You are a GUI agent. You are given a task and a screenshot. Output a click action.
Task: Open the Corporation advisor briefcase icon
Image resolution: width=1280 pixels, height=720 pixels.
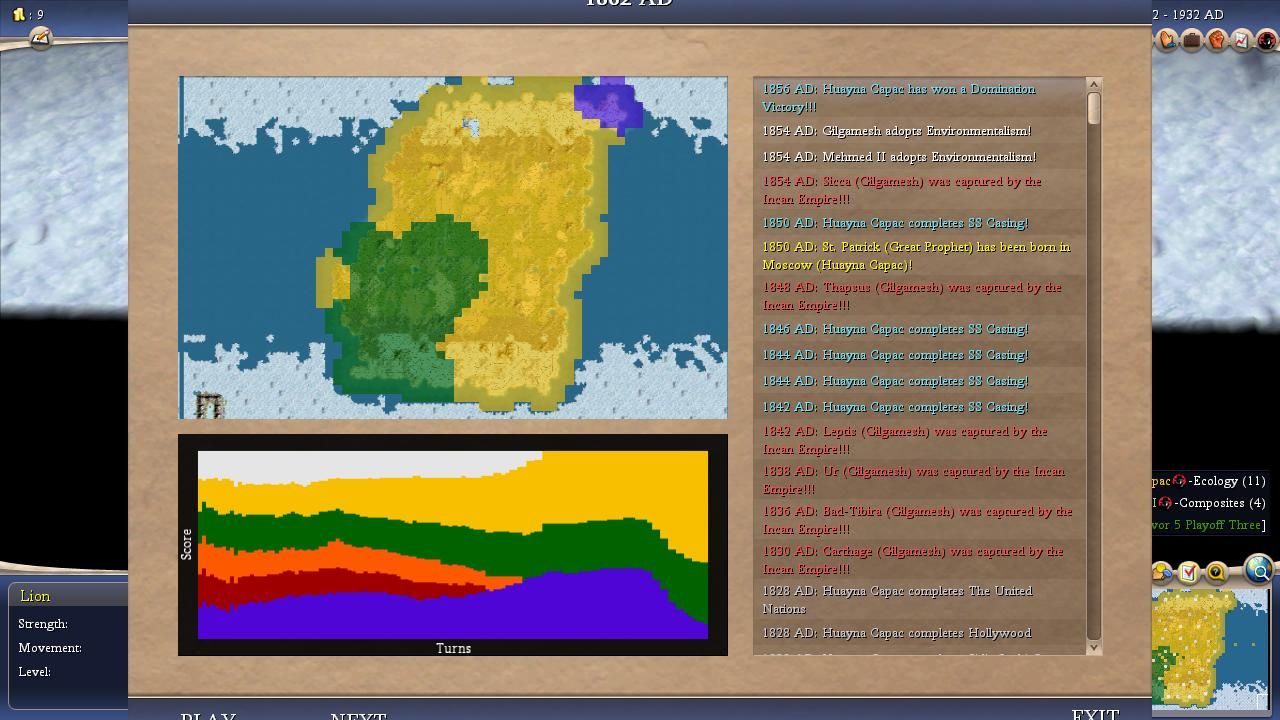click(x=1192, y=41)
